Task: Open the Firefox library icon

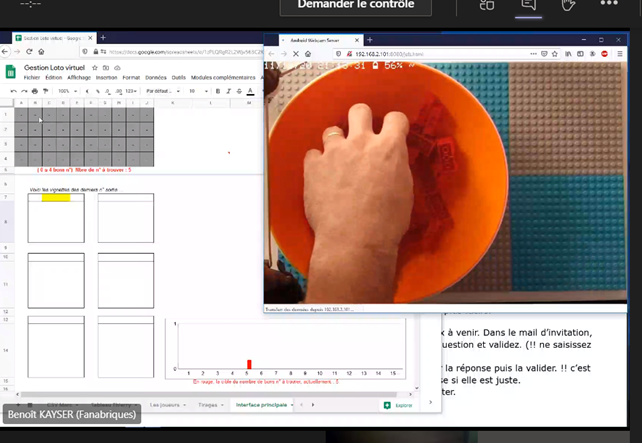Action: [x=568, y=54]
